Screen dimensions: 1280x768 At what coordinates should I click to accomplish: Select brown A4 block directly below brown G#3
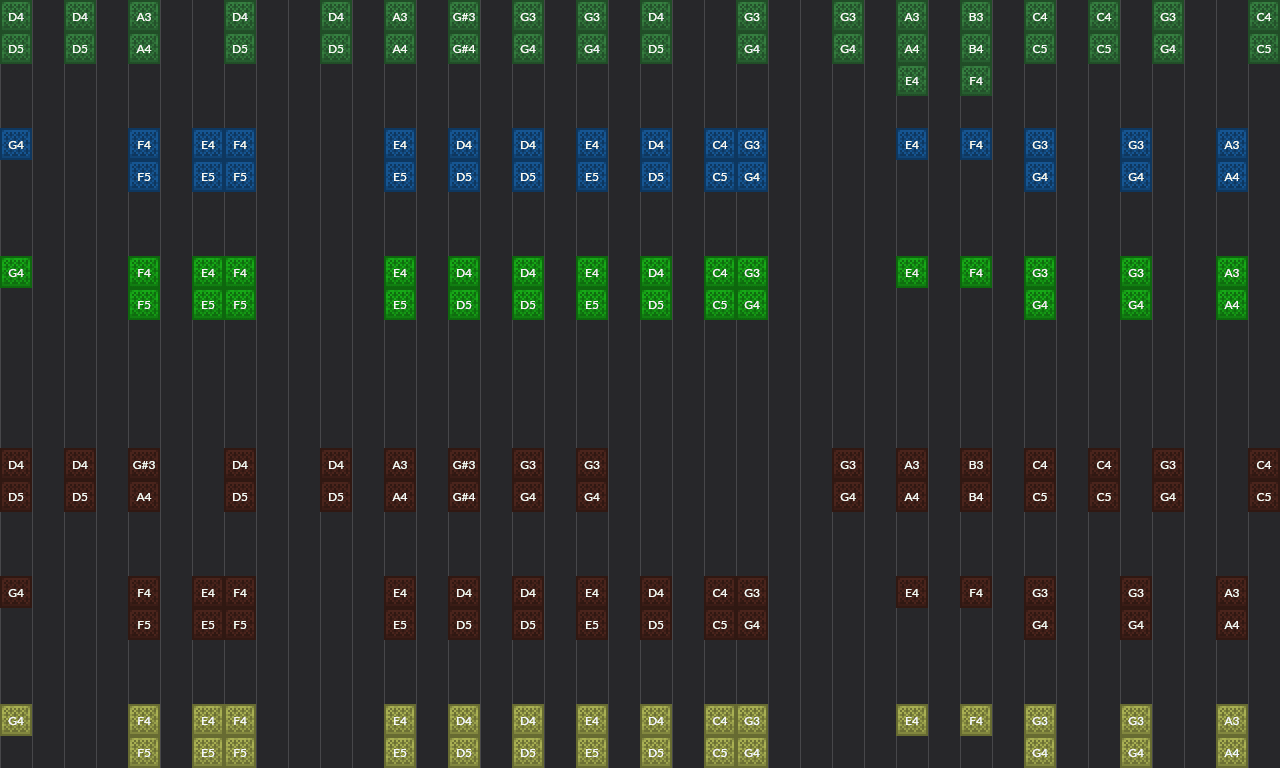pos(144,496)
